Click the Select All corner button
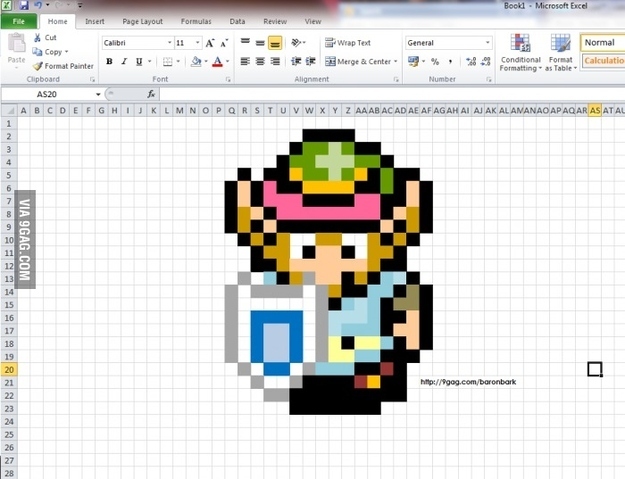The image size is (625, 479). [9, 110]
